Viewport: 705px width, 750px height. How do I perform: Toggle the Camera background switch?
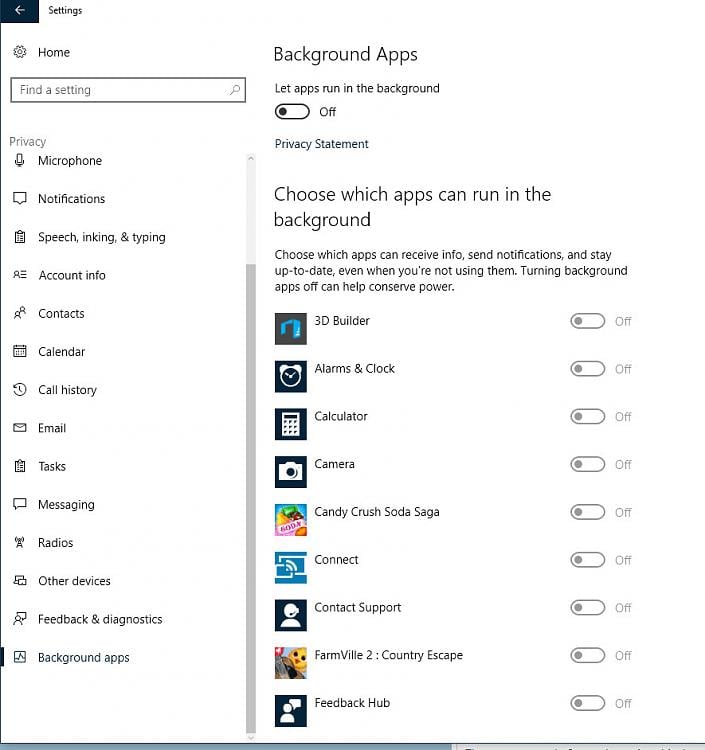click(x=587, y=464)
